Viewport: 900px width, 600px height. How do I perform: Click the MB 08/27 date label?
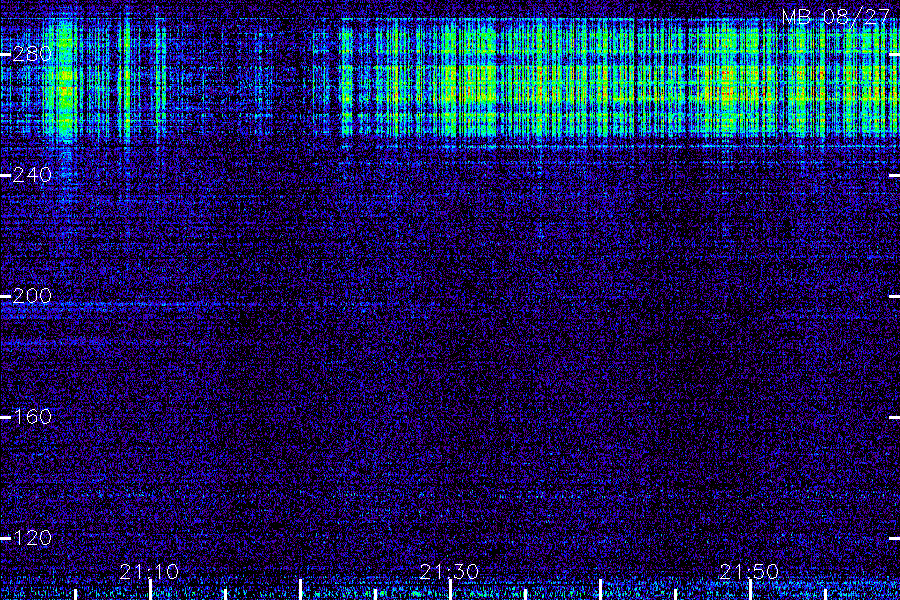tap(836, 17)
